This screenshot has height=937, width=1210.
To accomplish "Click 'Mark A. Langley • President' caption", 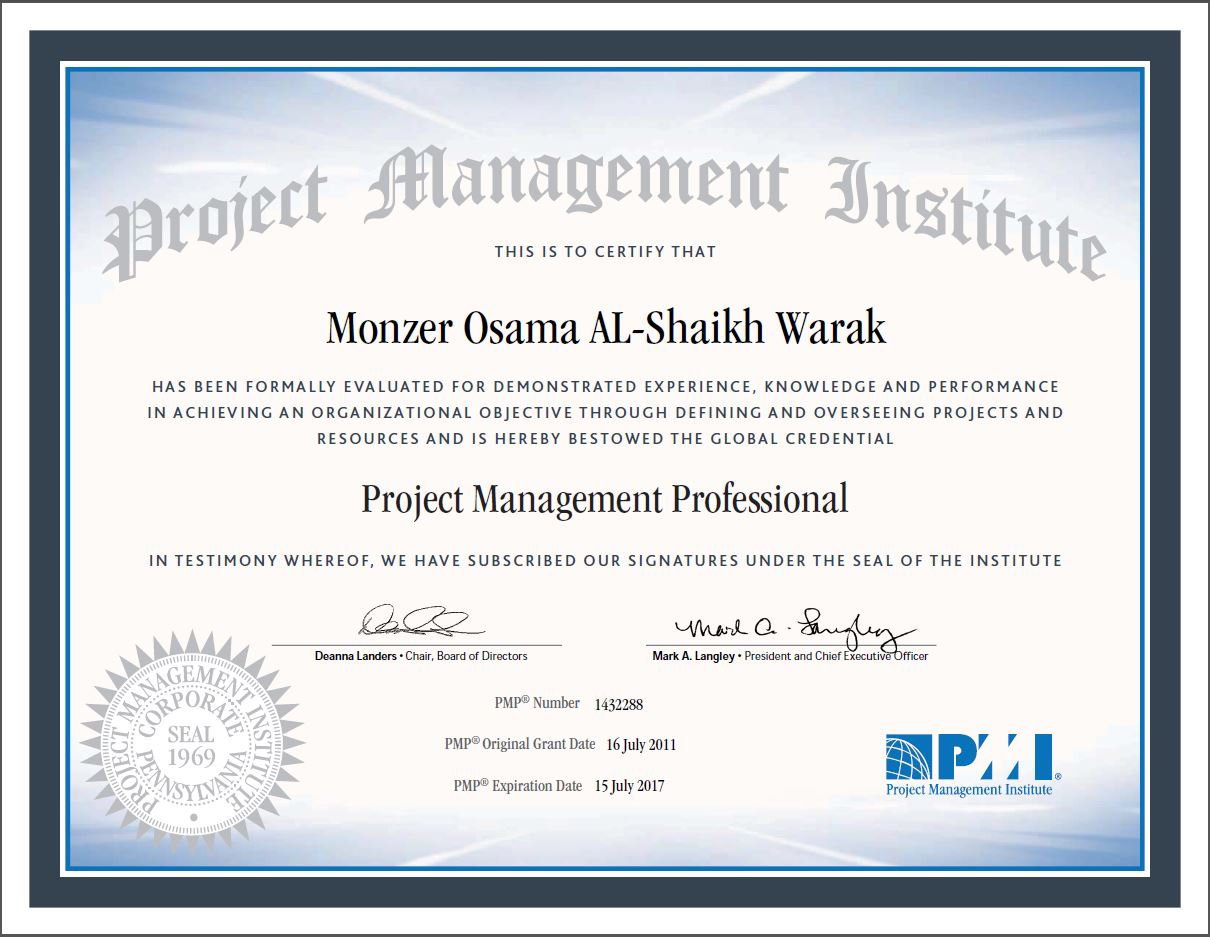I will pos(790,656).
